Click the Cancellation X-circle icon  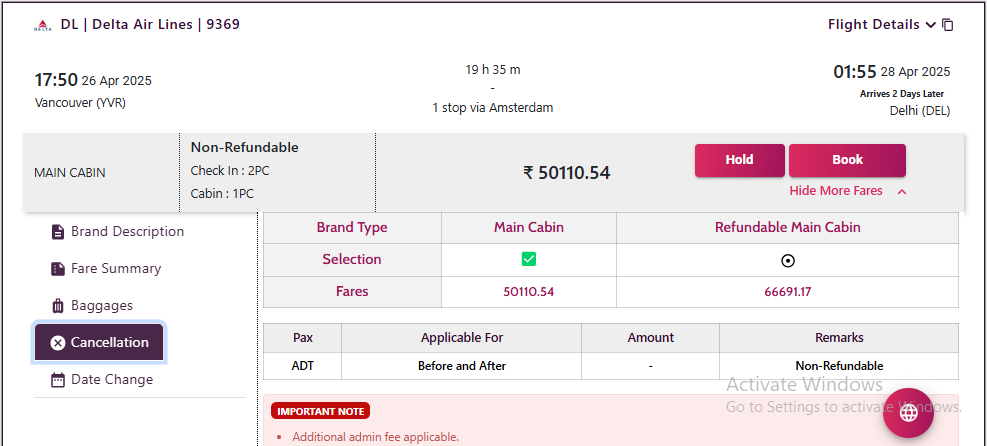(58, 343)
